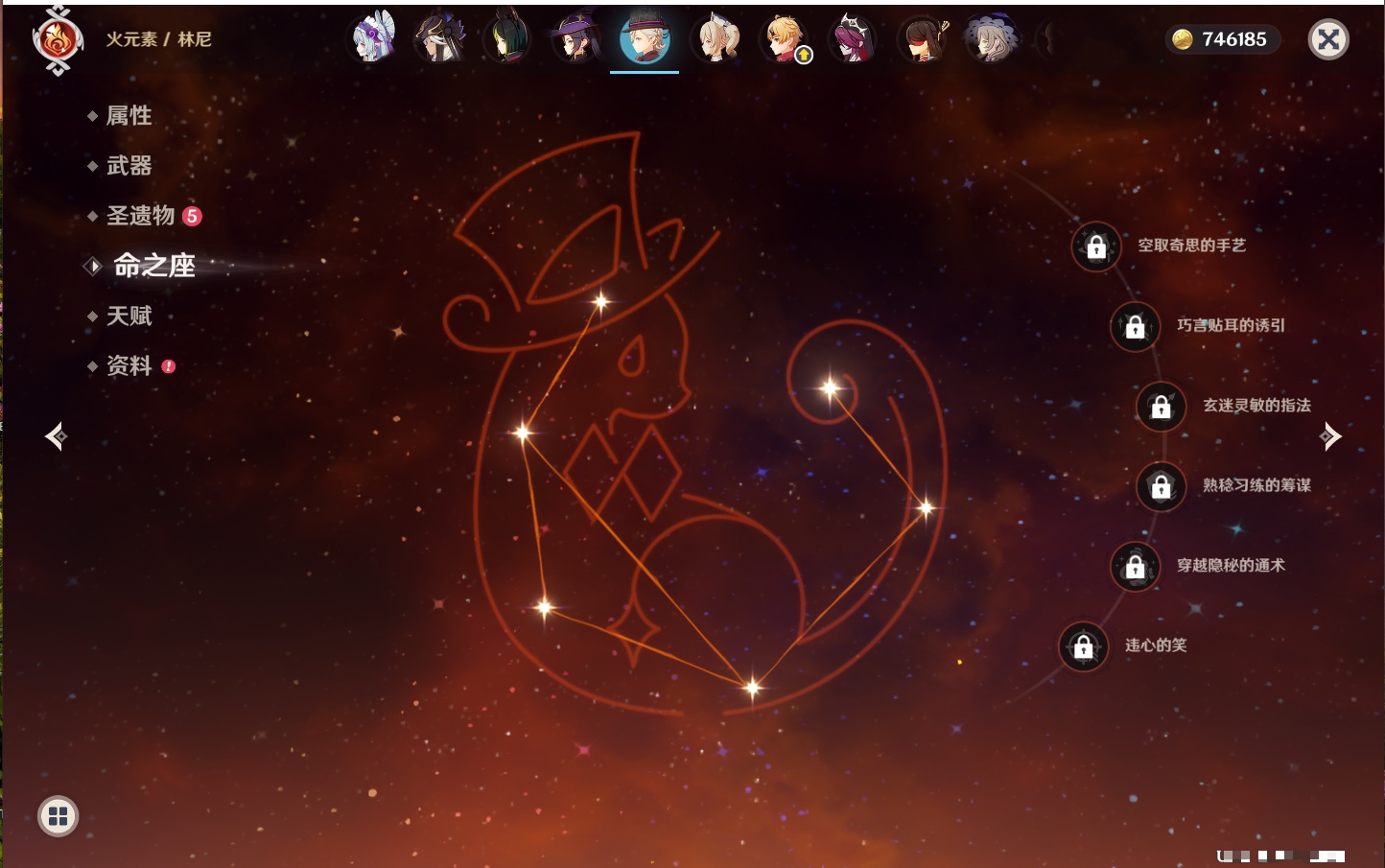Click the red 5 badge beside 圣遗物
The height and width of the screenshot is (868, 1385).
pos(192,216)
